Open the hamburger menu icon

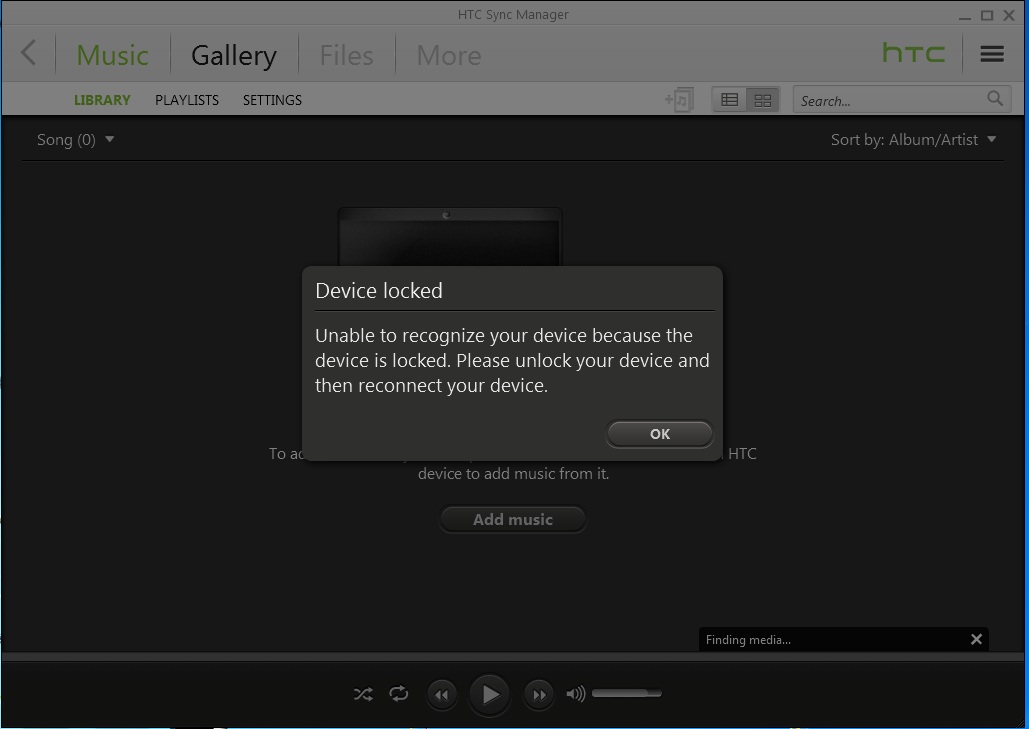click(992, 54)
